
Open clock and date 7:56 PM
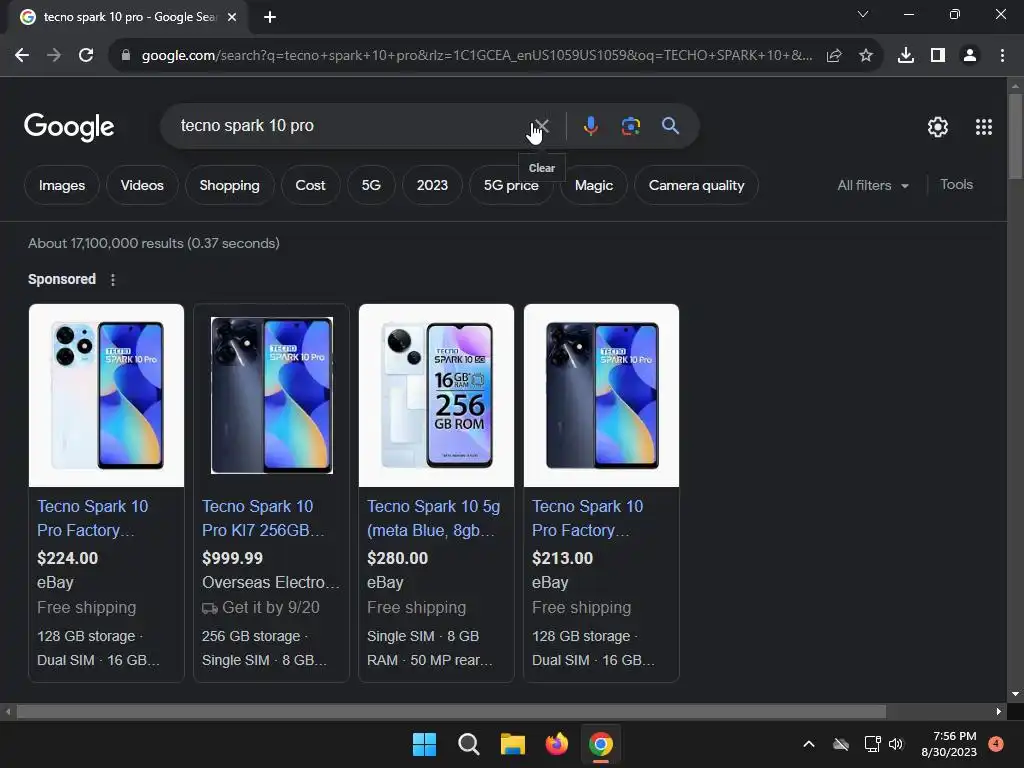(949, 744)
